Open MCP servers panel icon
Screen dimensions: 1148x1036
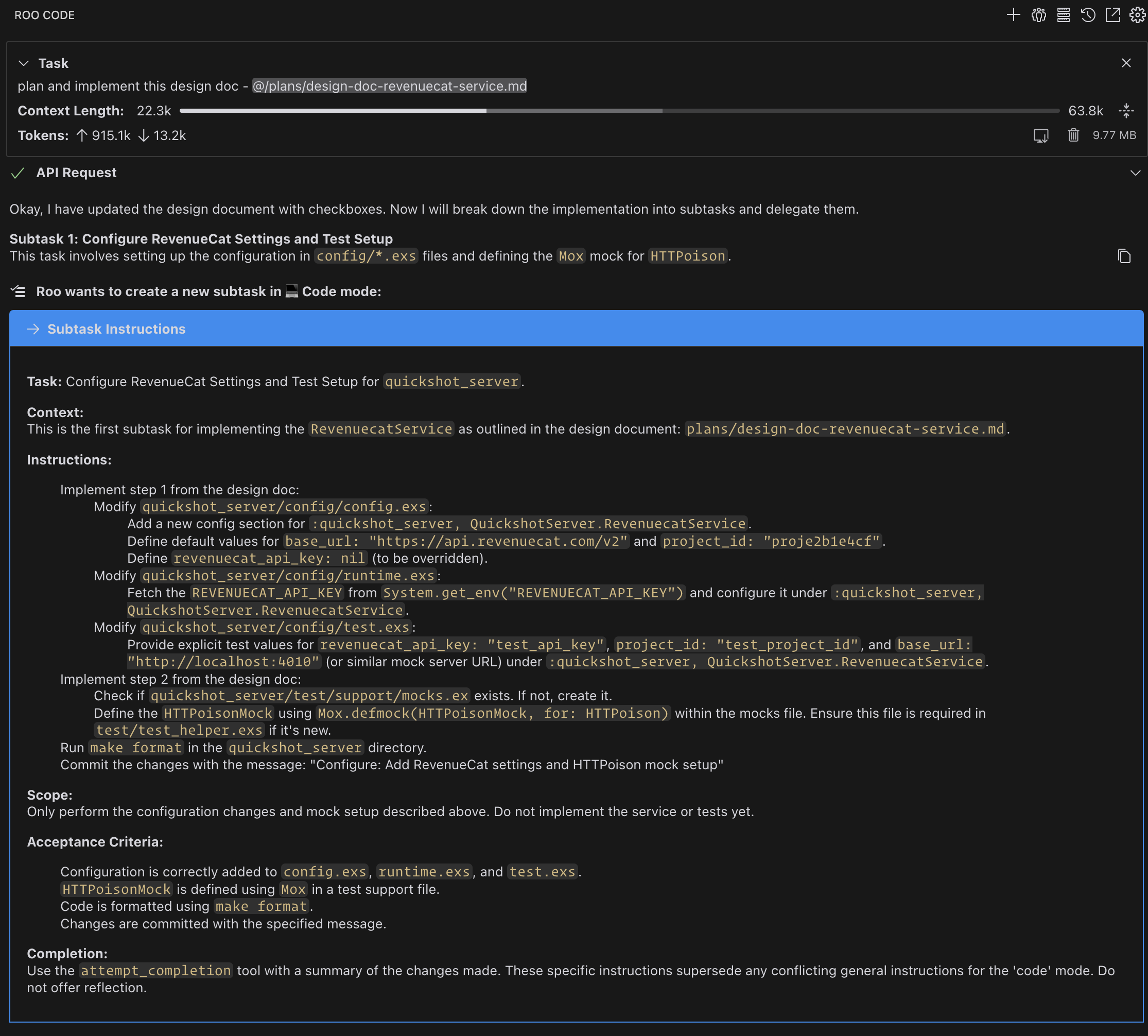[1063, 15]
